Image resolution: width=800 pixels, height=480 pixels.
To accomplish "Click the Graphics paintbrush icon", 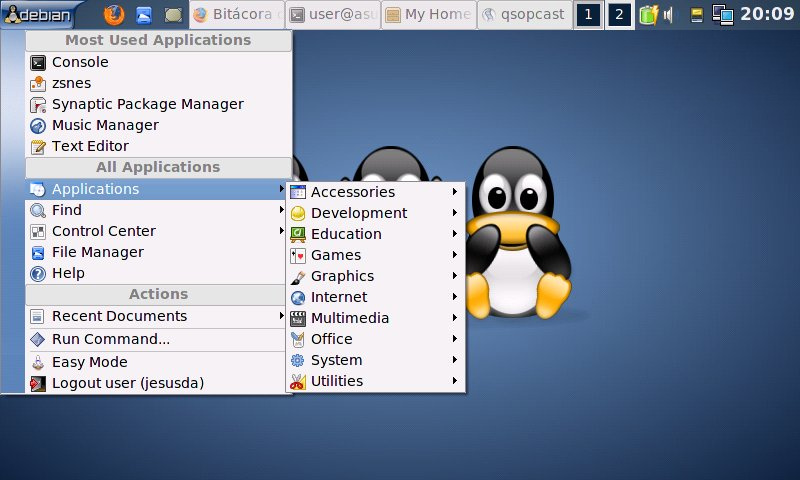I will 298,277.
